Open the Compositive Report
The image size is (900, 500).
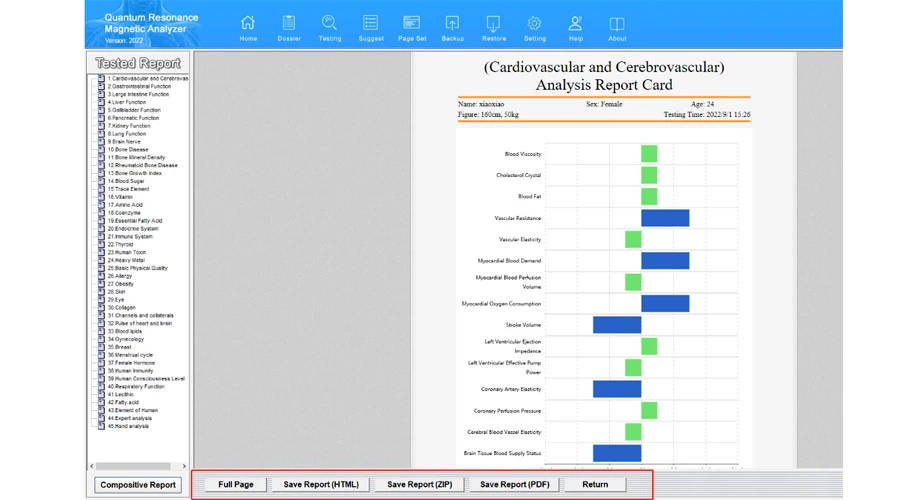pos(138,485)
